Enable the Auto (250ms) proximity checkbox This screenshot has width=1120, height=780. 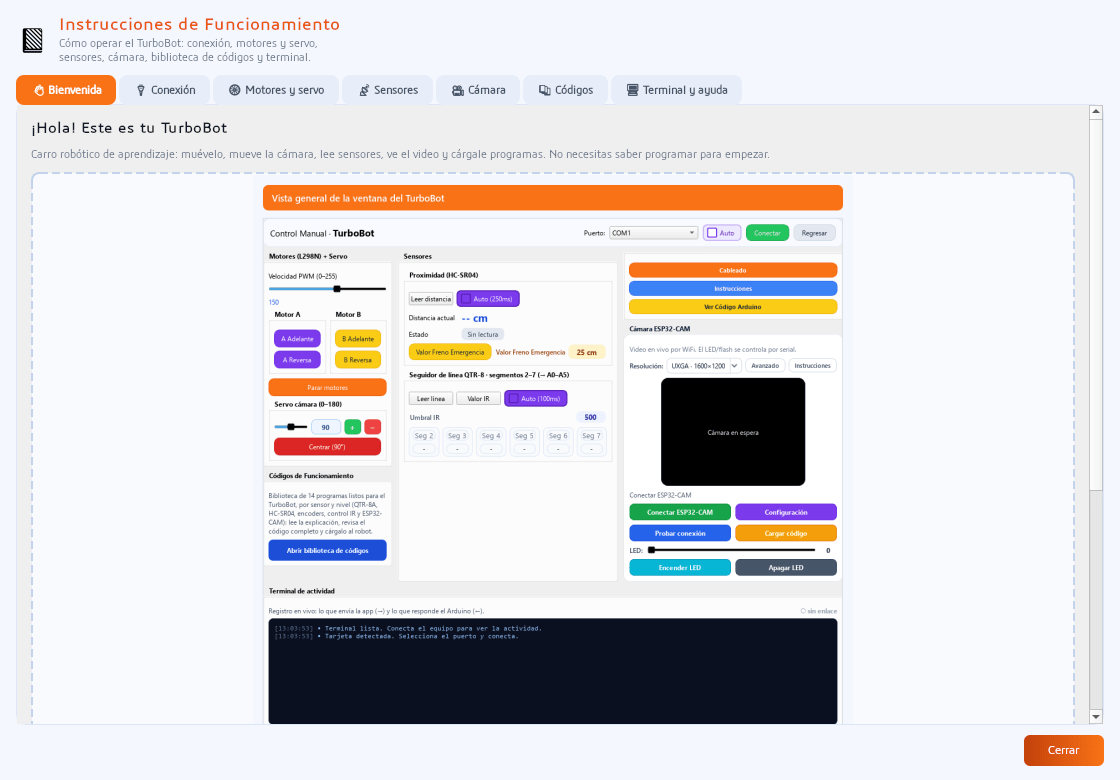coord(466,299)
